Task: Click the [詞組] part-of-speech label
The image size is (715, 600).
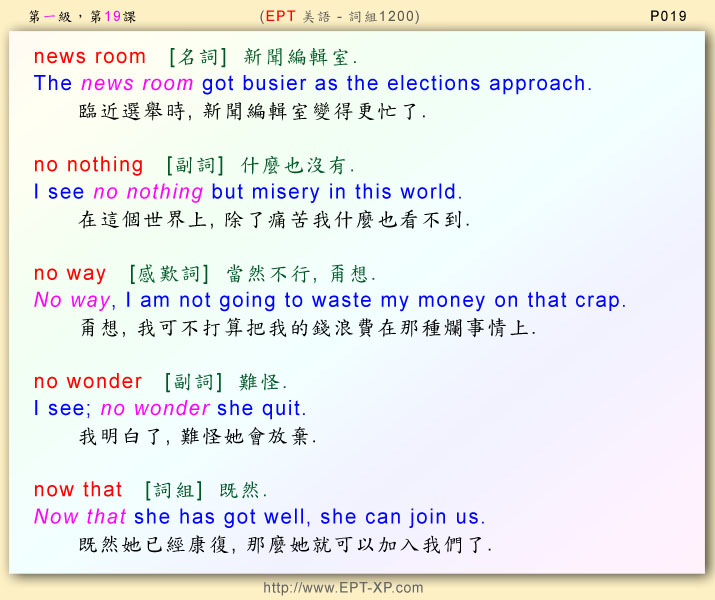Action: coord(174,490)
